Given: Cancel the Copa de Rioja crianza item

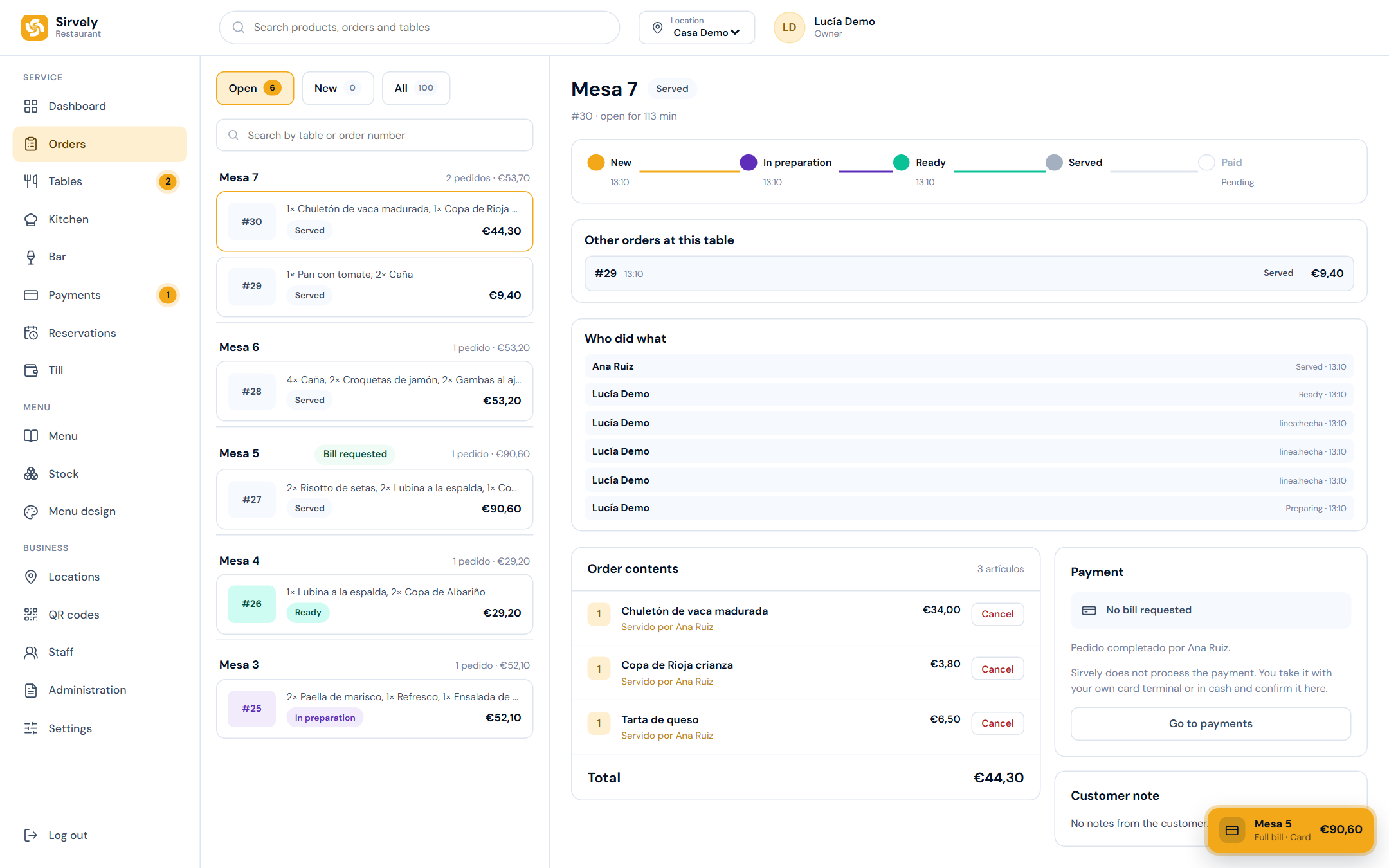Looking at the screenshot, I should (x=997, y=669).
